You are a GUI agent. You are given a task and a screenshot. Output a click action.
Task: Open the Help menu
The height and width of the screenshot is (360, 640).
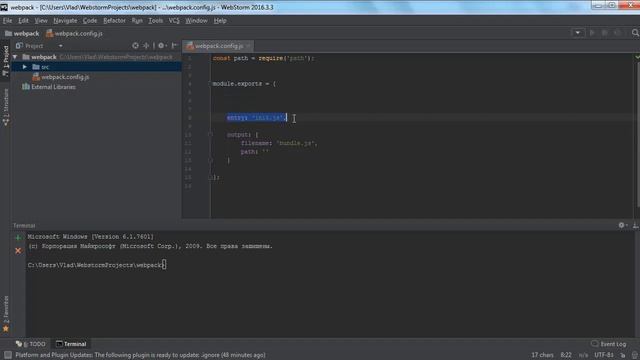coord(220,20)
